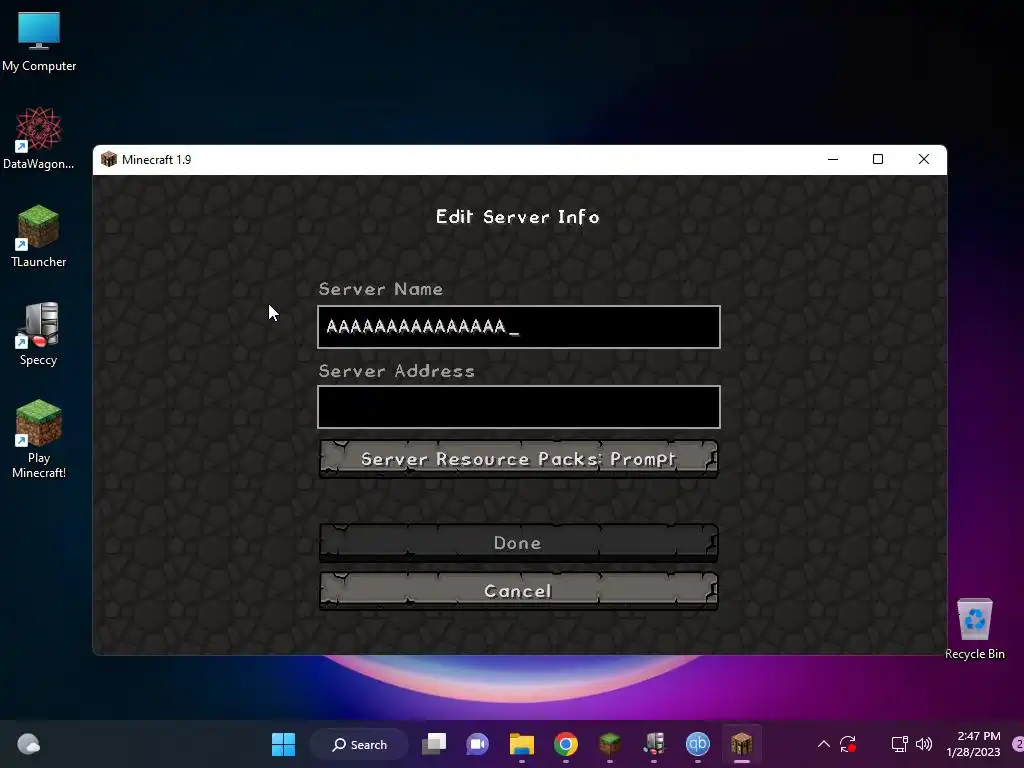Close the Minecraft 1.9 window

point(923,159)
